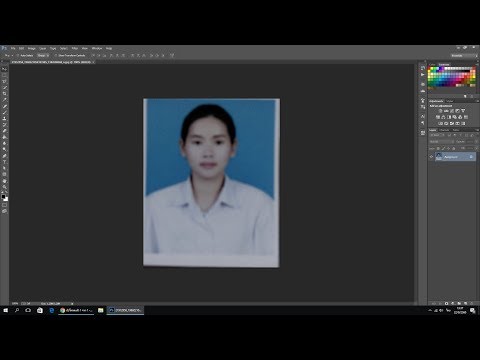Select the Magic Wand tool
480x360 pixels.
(4, 88)
